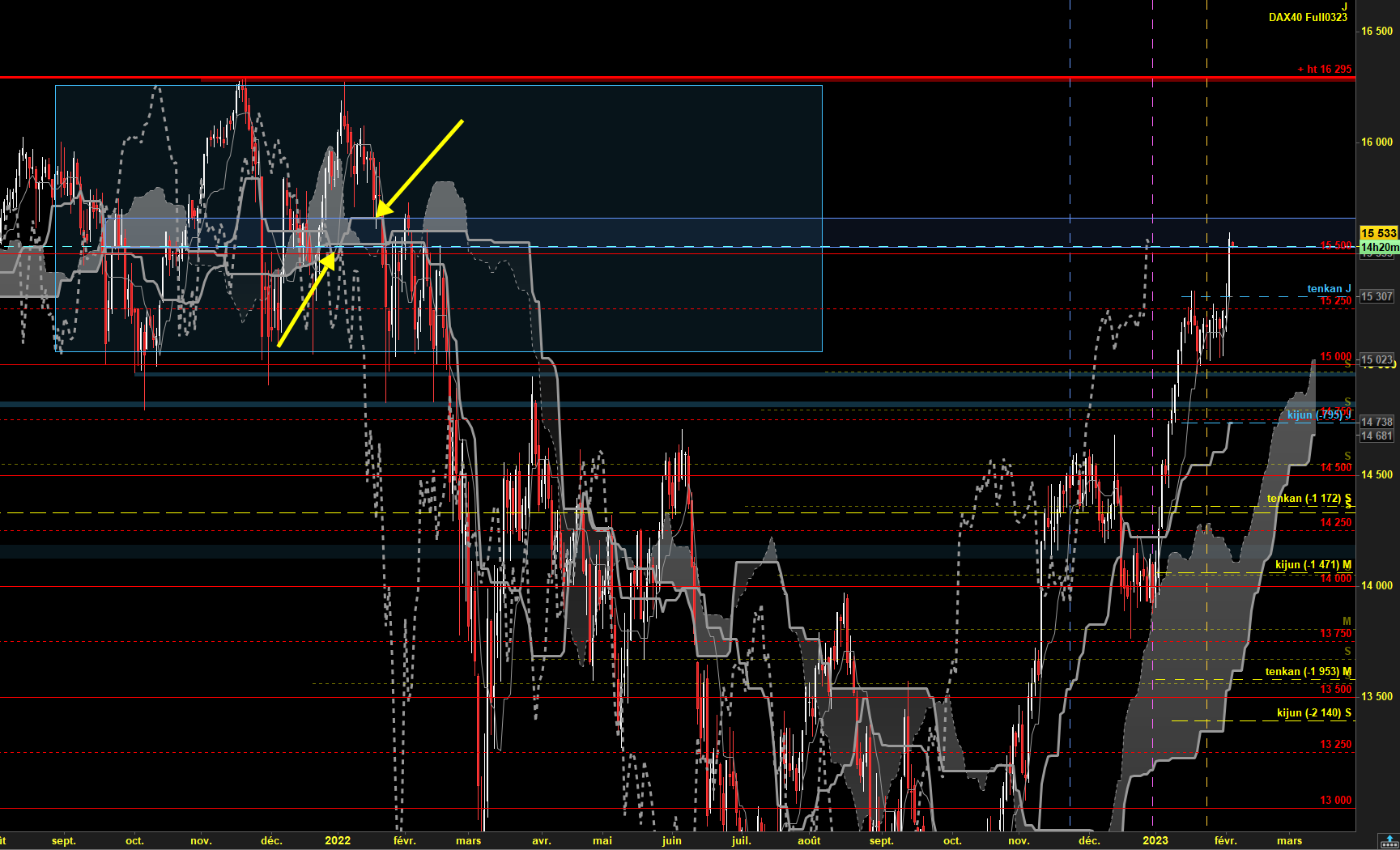Click the 16 000 price axis label
The width and height of the screenshot is (1400, 850).
click(1377, 142)
